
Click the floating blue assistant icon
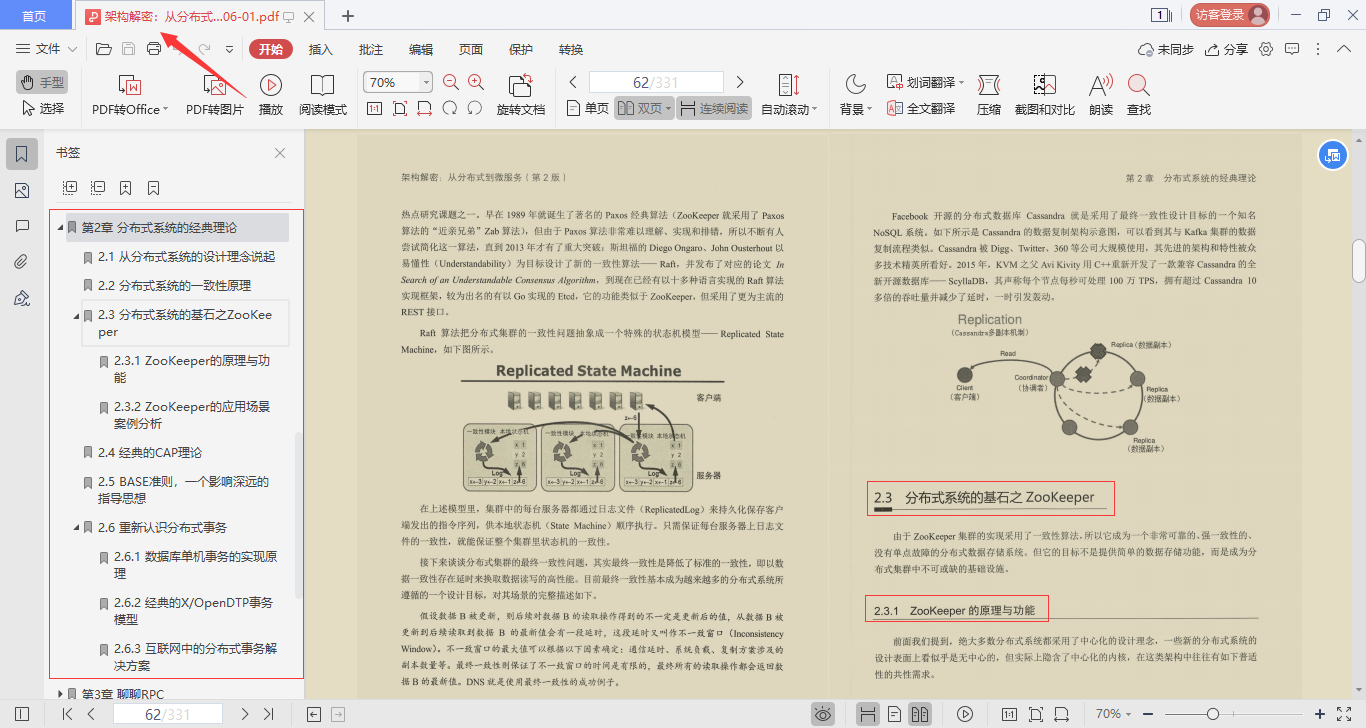[x=1332, y=154]
